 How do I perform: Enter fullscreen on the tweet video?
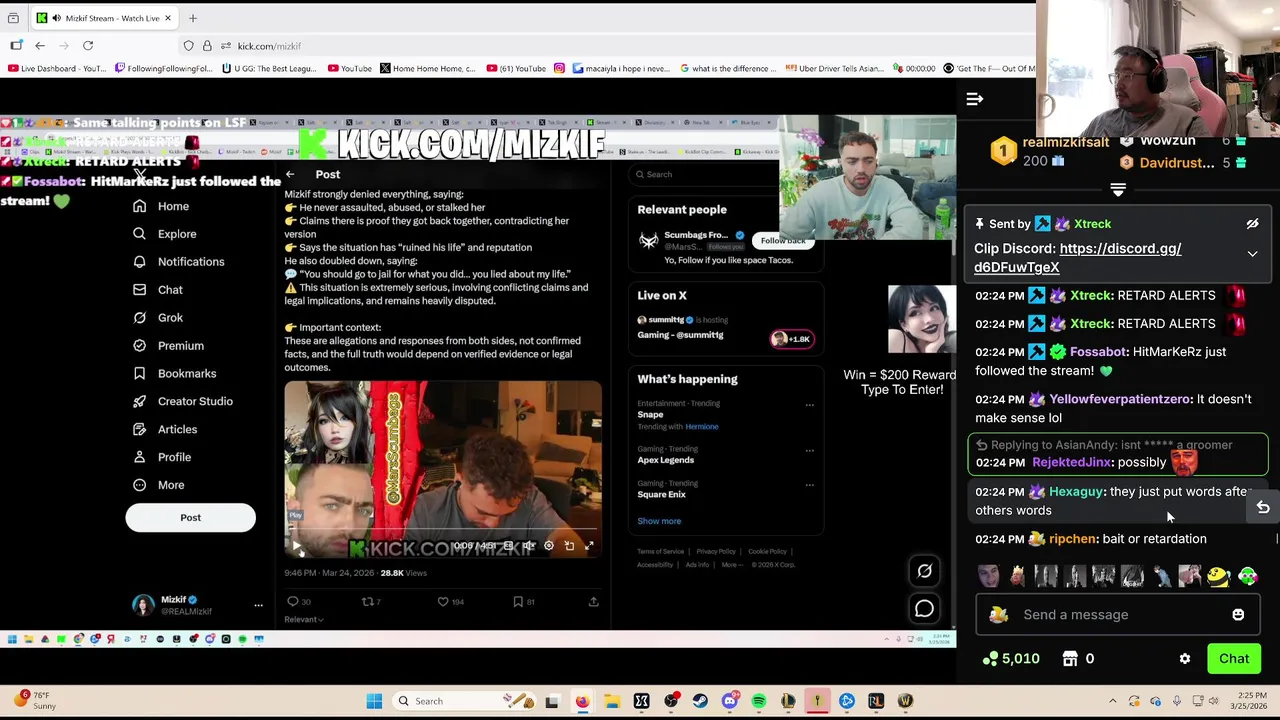[589, 546]
